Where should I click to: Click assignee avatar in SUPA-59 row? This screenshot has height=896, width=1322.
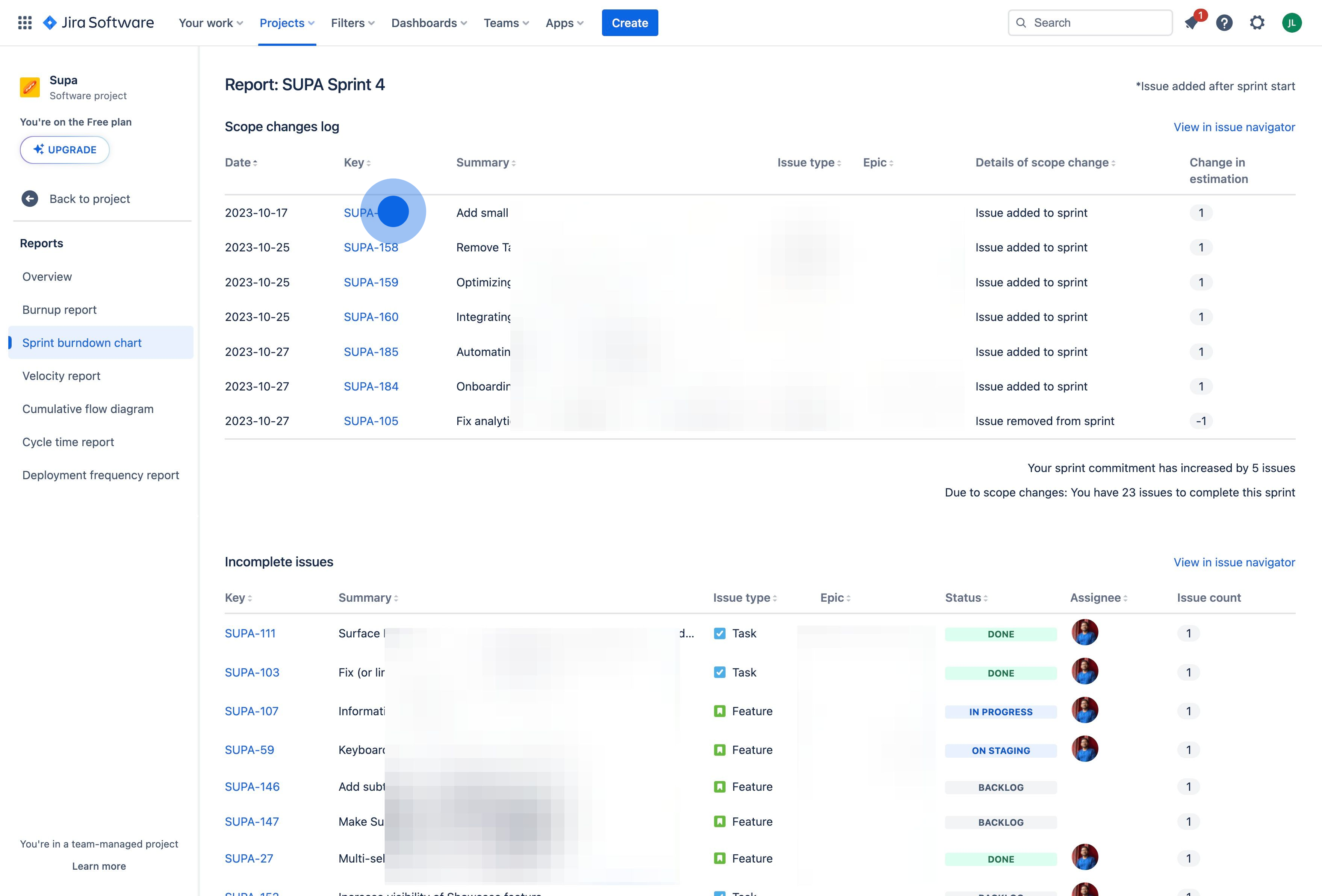point(1085,749)
